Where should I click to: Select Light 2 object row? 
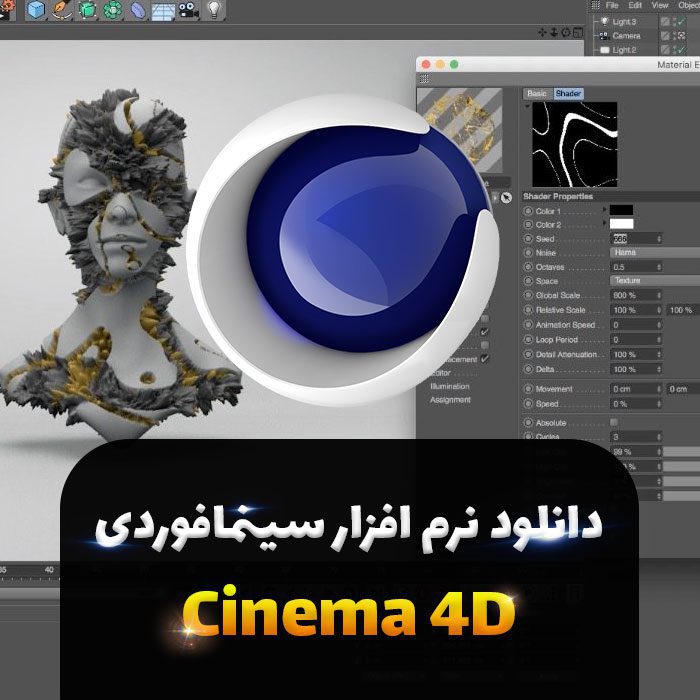(624, 50)
